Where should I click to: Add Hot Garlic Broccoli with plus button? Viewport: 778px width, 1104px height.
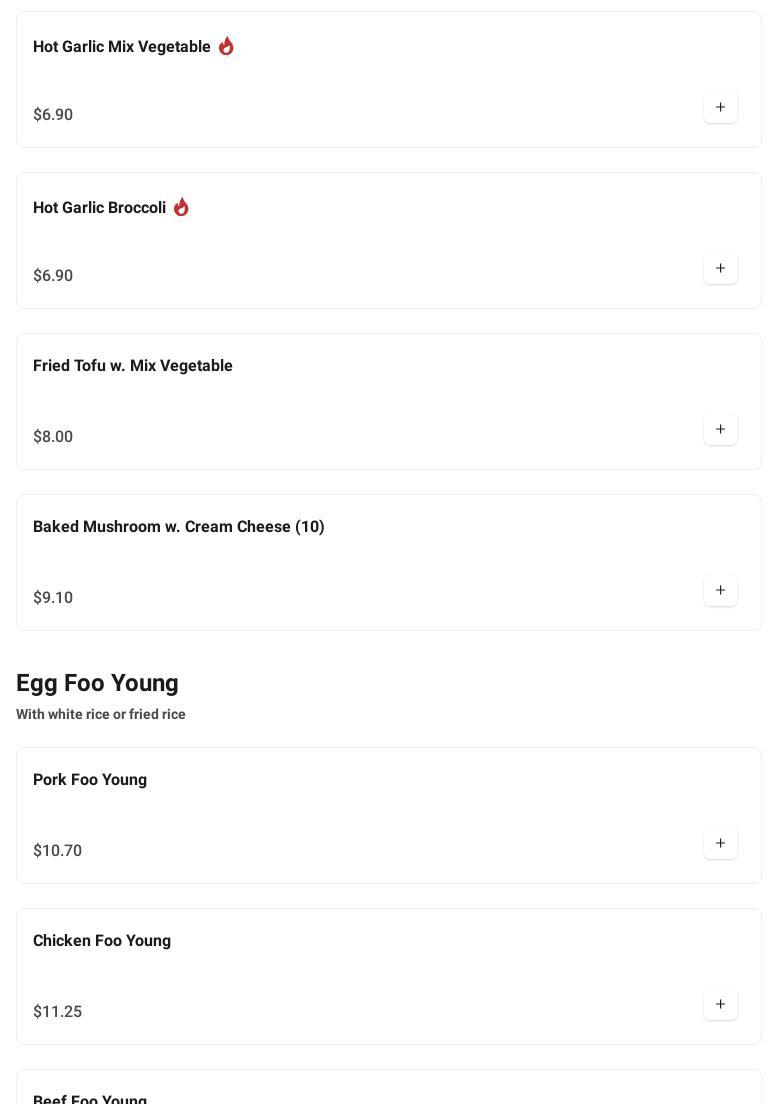pos(720,268)
